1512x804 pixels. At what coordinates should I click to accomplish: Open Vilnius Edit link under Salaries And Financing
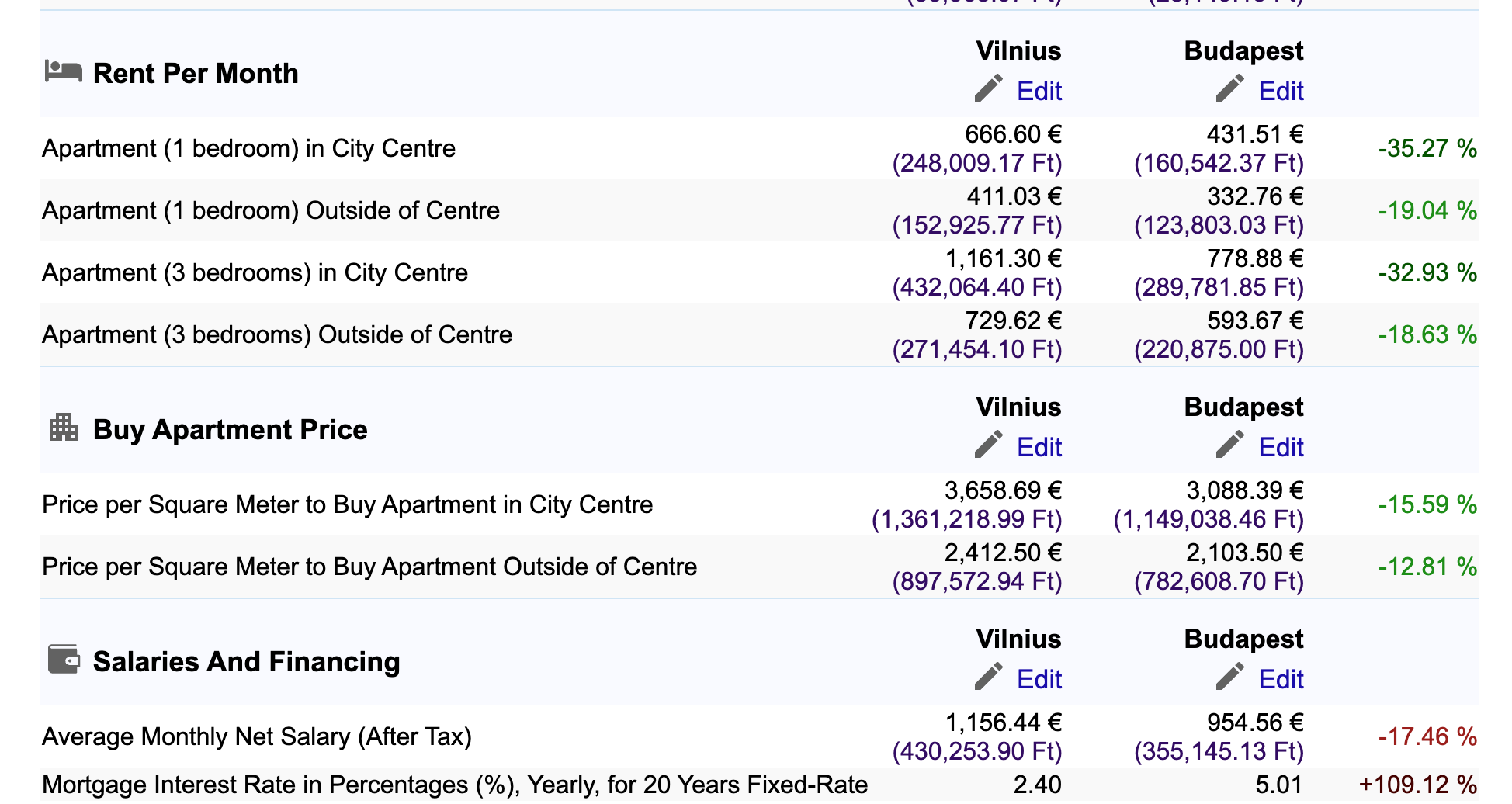coord(1039,680)
